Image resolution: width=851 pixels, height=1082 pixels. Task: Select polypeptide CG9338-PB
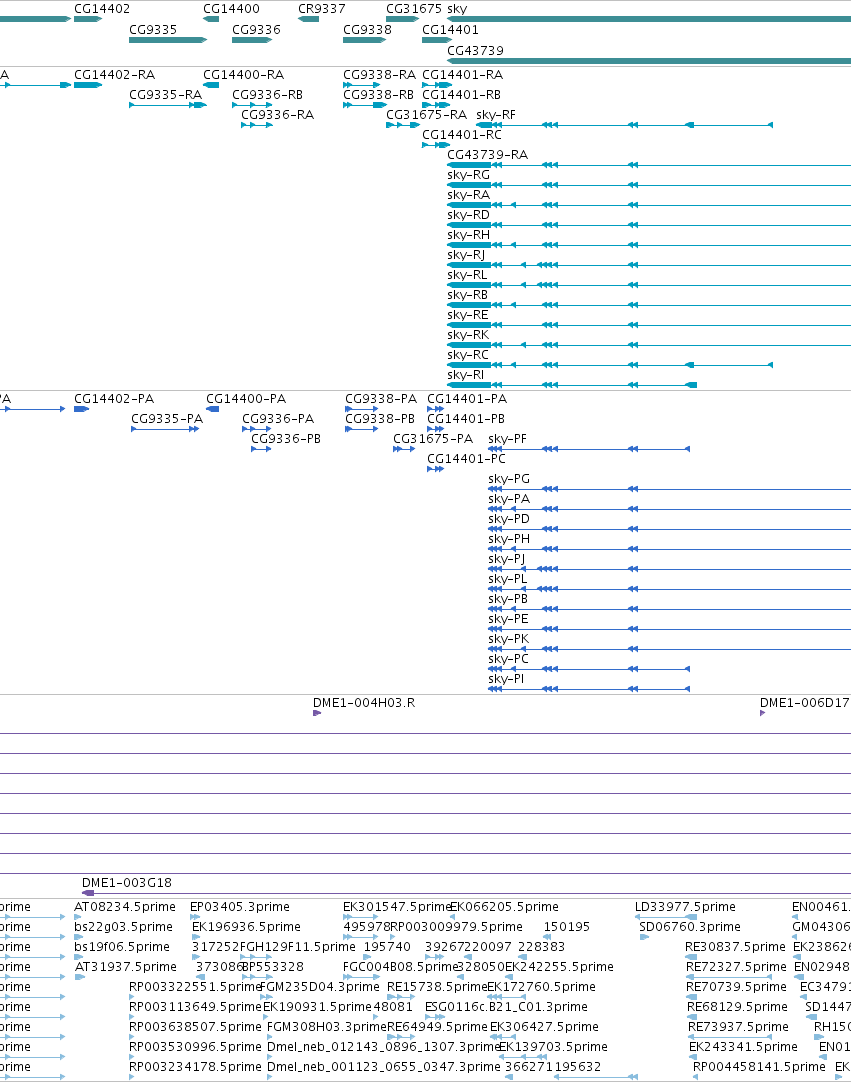coord(380,419)
